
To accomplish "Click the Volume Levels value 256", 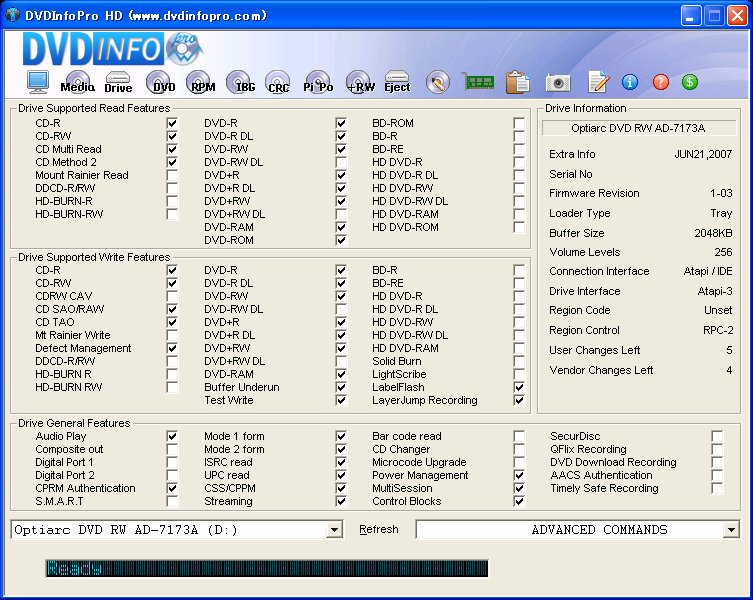I will (x=723, y=252).
